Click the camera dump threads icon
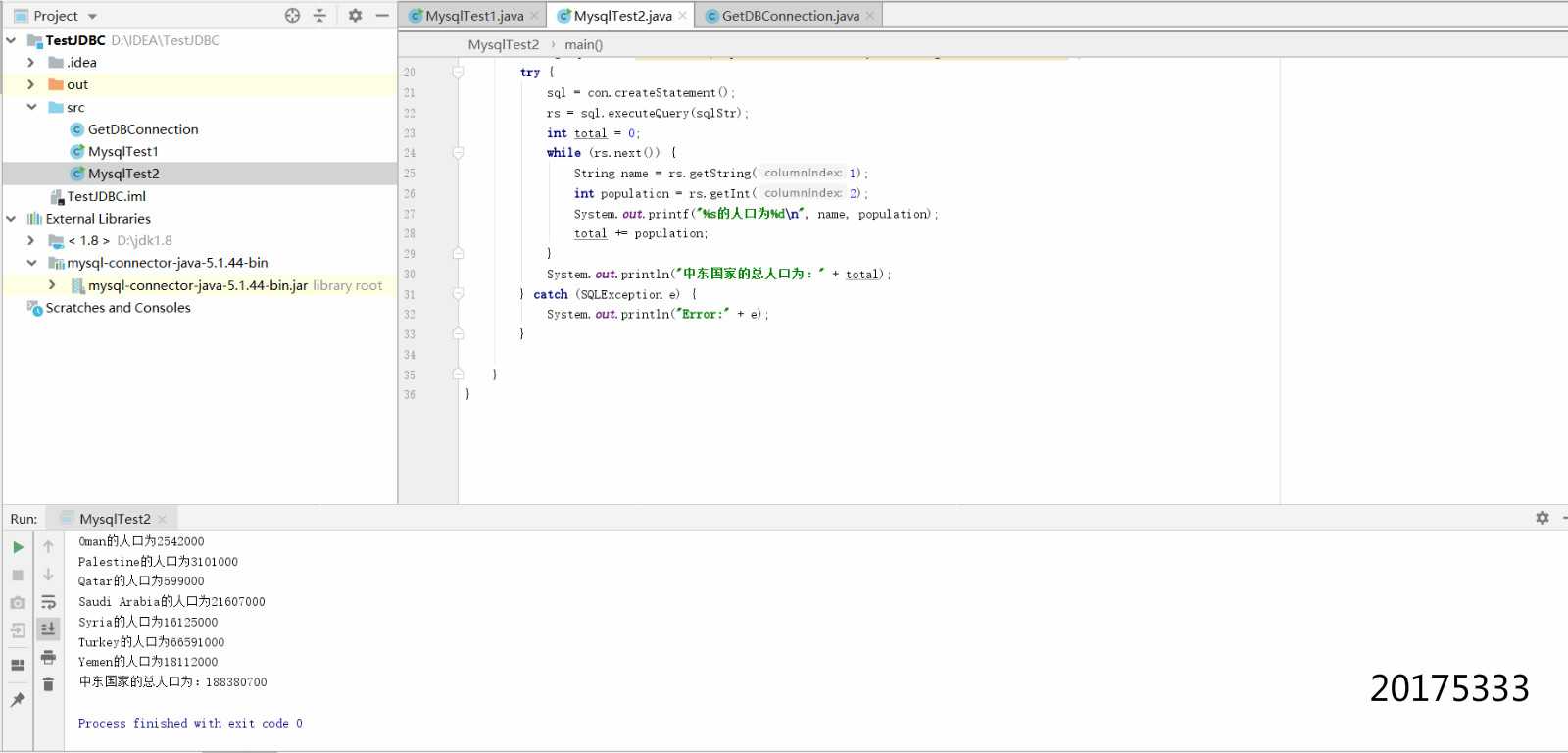Image resolution: width=1568 pixels, height=753 pixels. [x=18, y=603]
